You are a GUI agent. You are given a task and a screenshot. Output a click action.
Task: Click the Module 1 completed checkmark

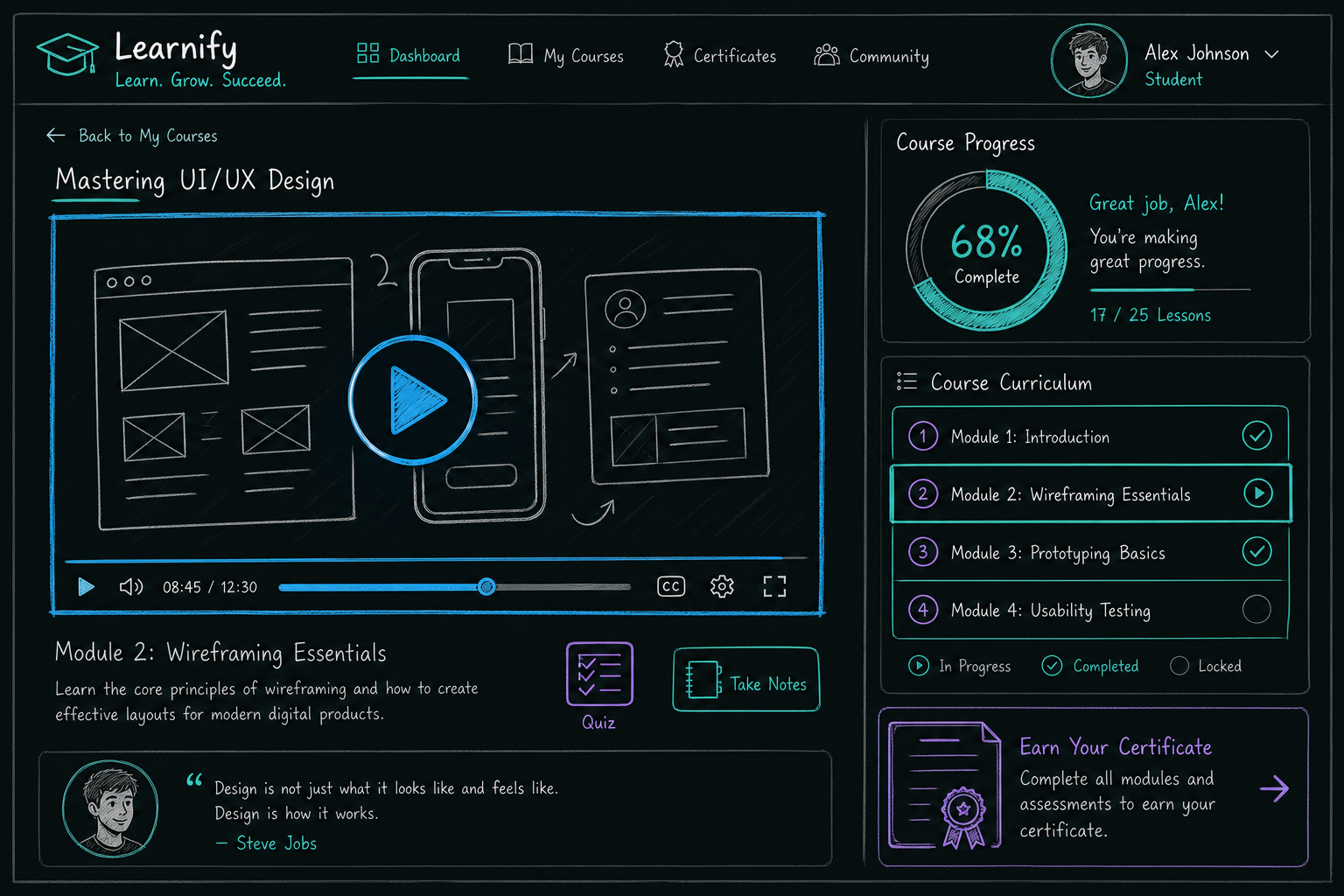(x=1257, y=435)
